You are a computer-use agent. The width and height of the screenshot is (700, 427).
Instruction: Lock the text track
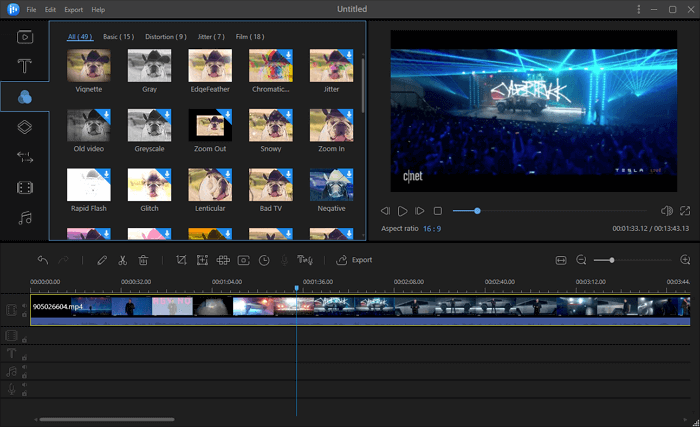25,357
